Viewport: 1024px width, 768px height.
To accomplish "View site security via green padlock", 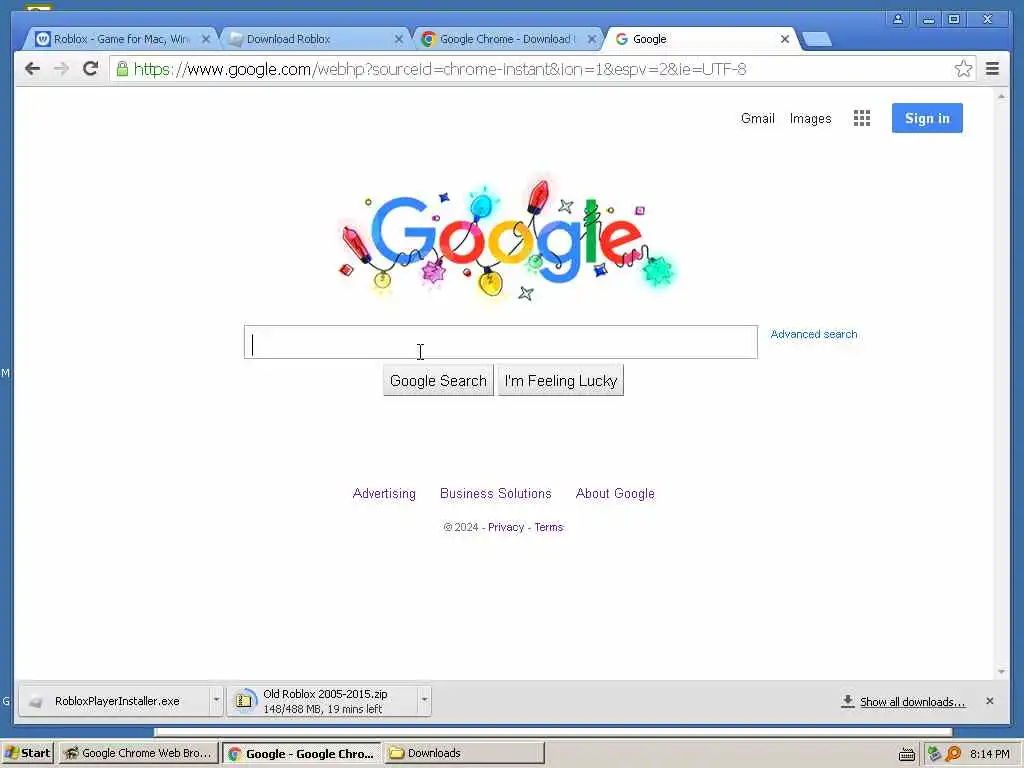I will (x=122, y=69).
